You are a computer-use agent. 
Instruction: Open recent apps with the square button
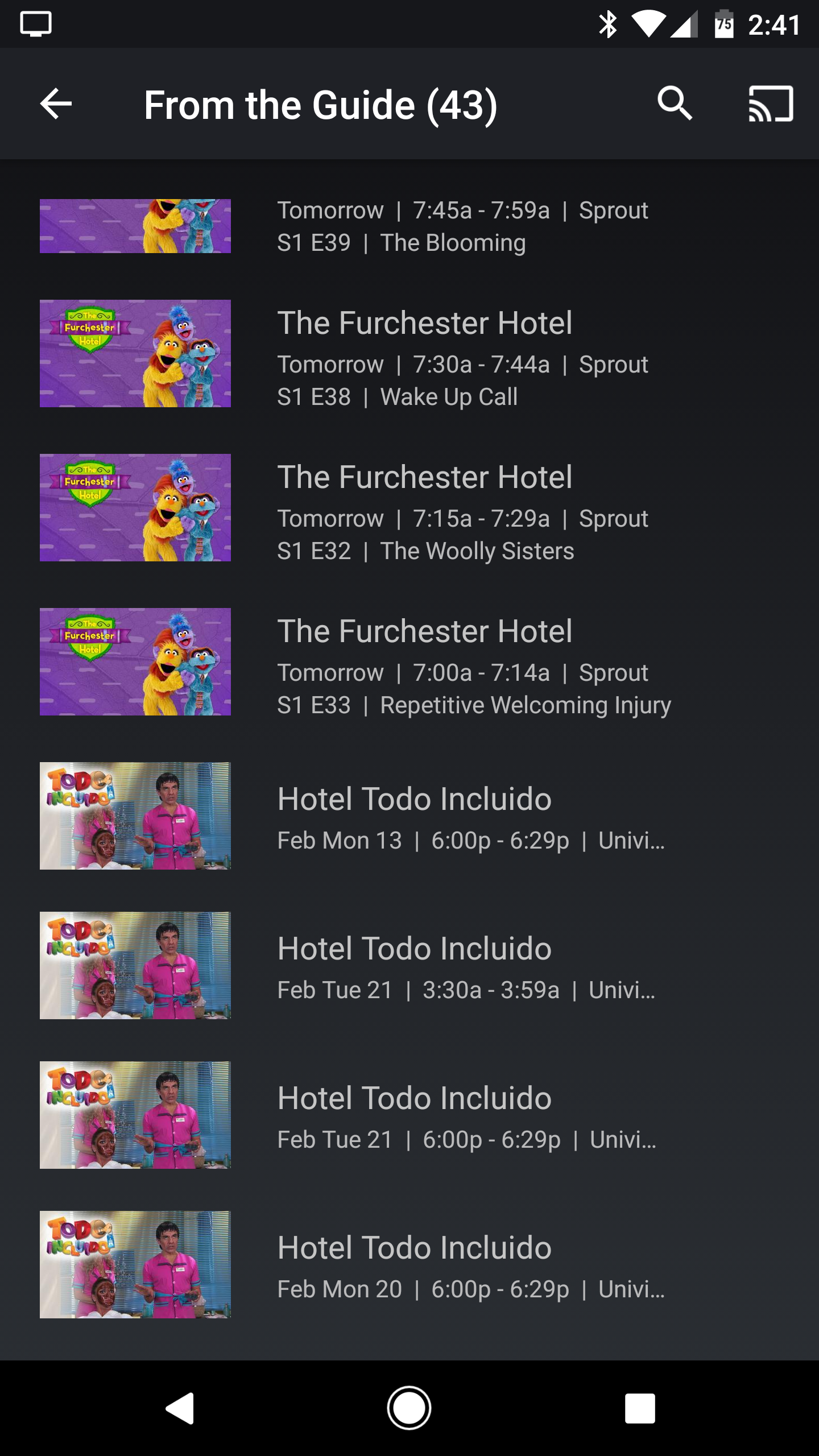[x=640, y=1408]
